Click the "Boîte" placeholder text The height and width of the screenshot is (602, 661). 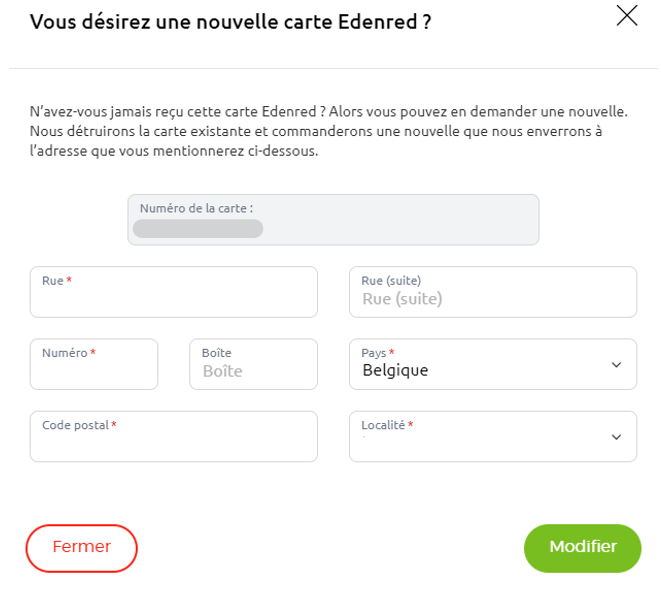click(x=222, y=371)
